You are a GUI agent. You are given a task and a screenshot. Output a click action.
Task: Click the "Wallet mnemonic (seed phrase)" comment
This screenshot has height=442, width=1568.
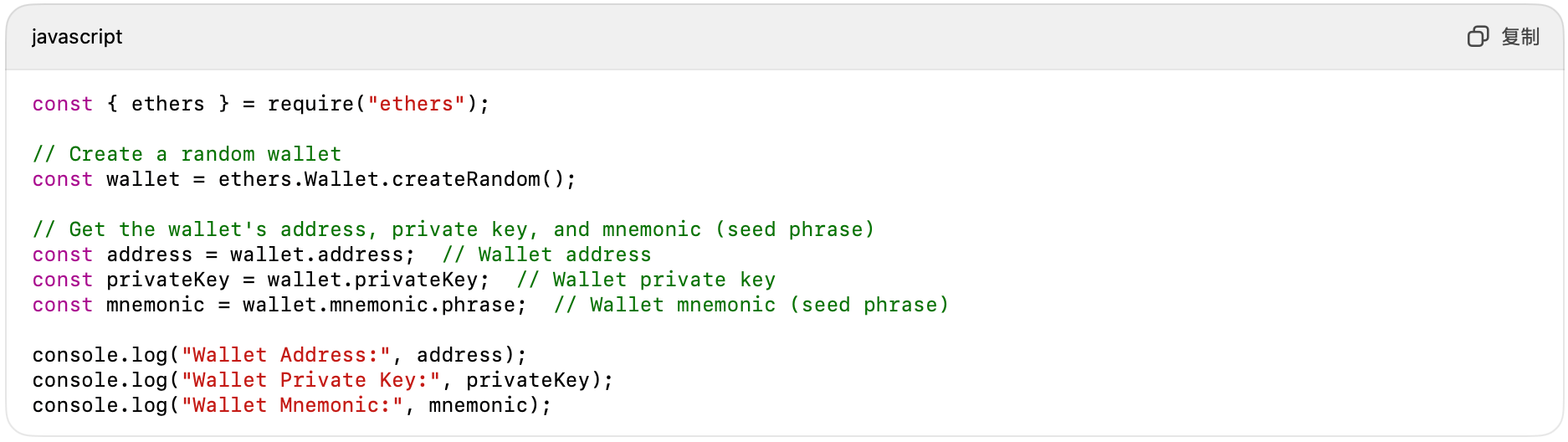pos(751,305)
